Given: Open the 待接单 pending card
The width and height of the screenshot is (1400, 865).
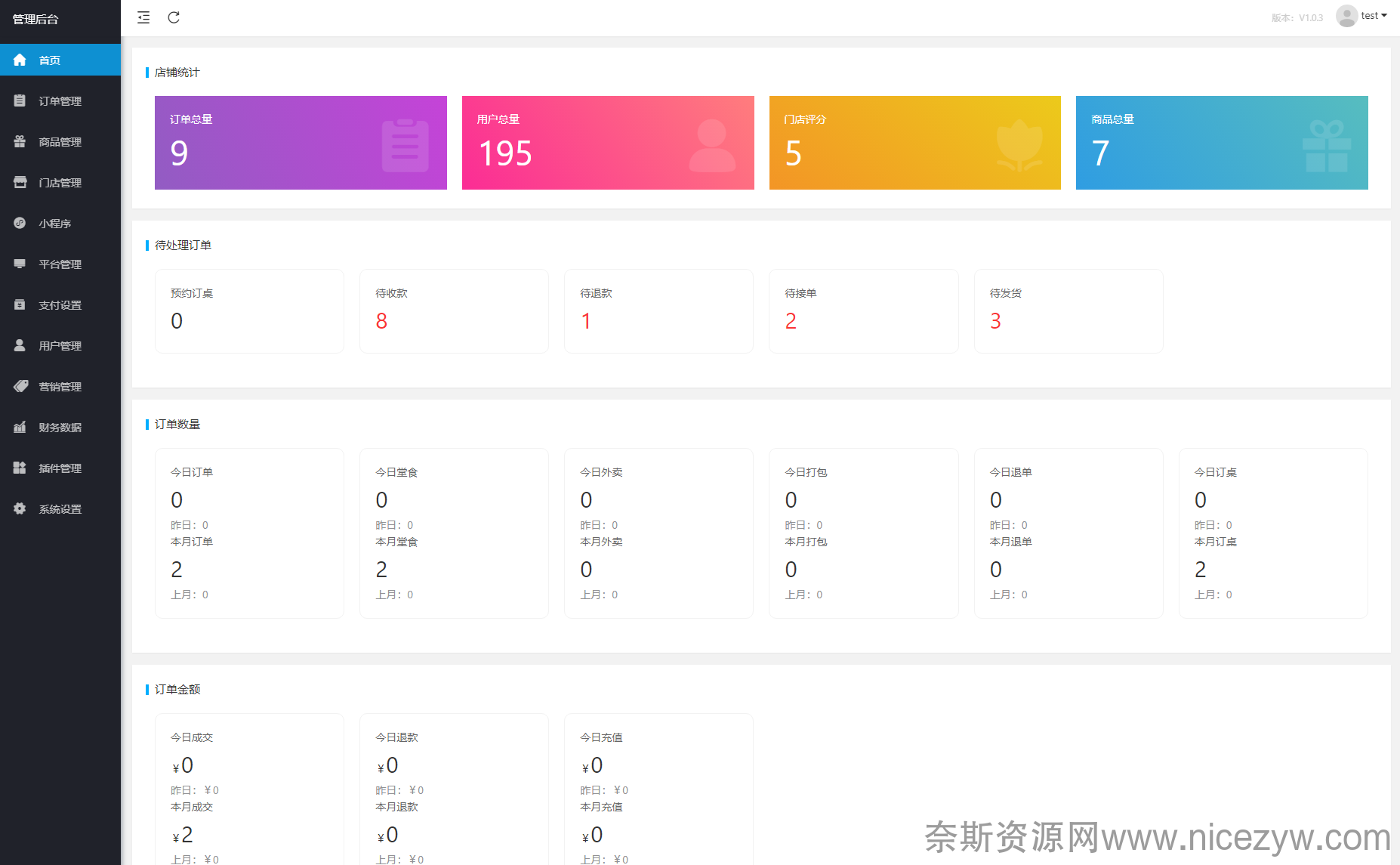Looking at the screenshot, I should pos(864,311).
